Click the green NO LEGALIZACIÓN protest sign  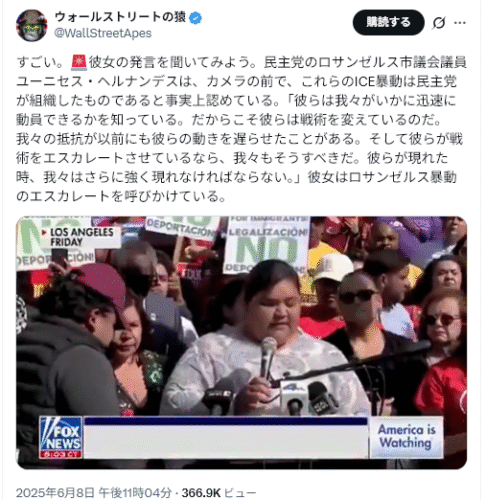point(268,244)
